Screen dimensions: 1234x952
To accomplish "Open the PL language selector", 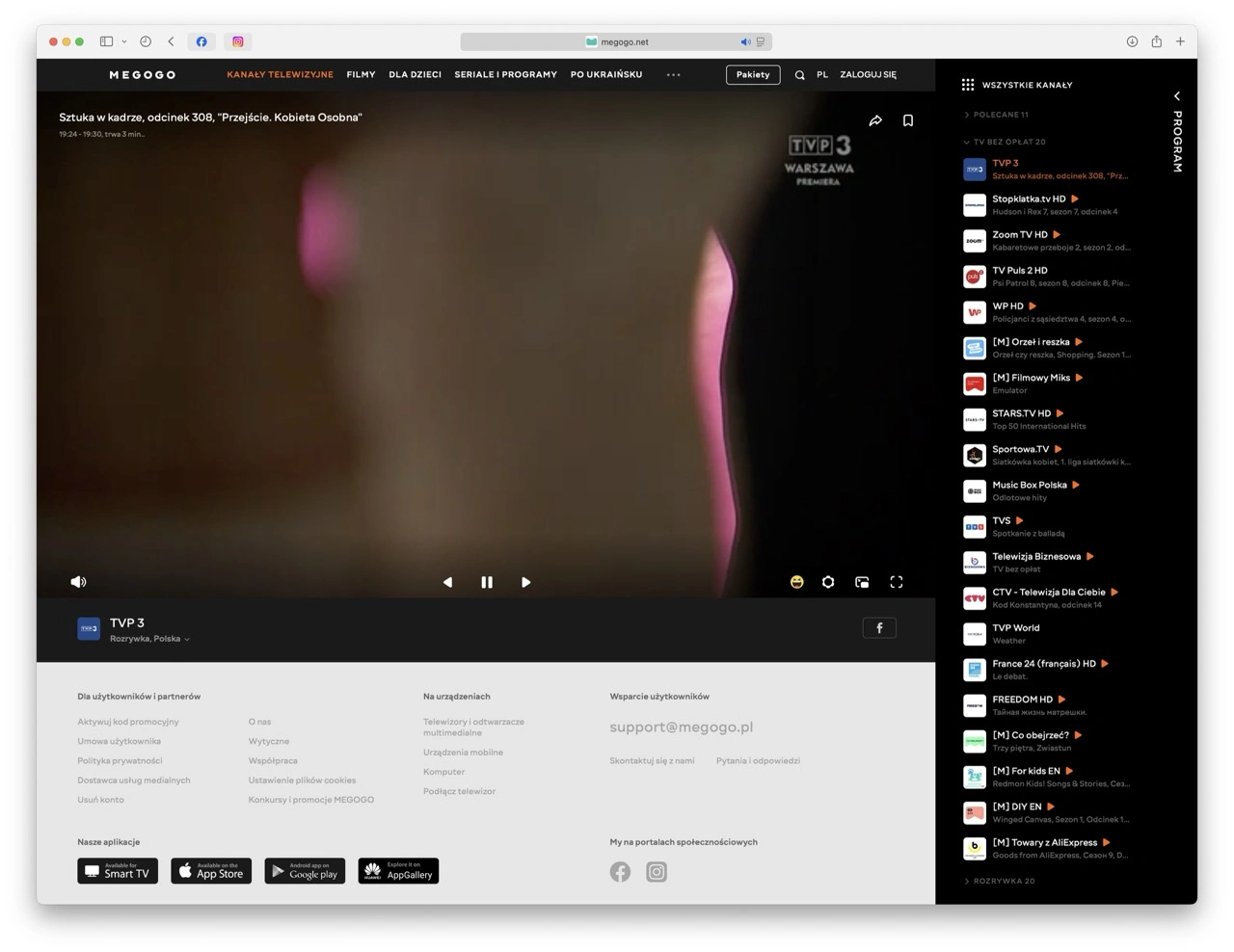I will [822, 74].
